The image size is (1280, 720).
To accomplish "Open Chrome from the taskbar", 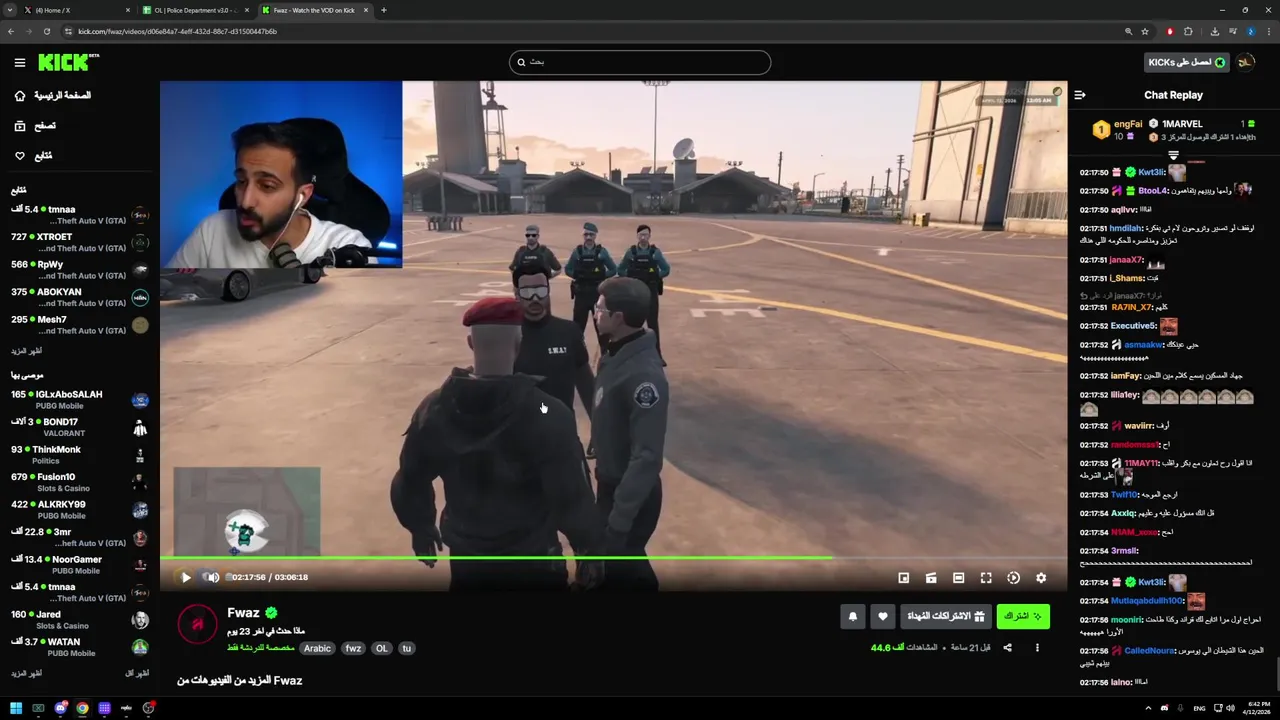I will click(82, 708).
